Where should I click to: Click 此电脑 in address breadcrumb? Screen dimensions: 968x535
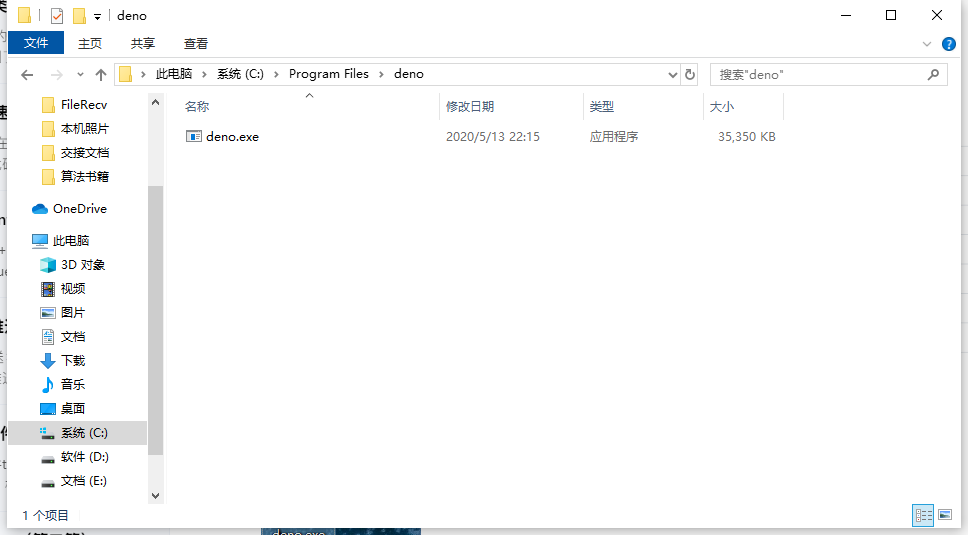point(174,74)
